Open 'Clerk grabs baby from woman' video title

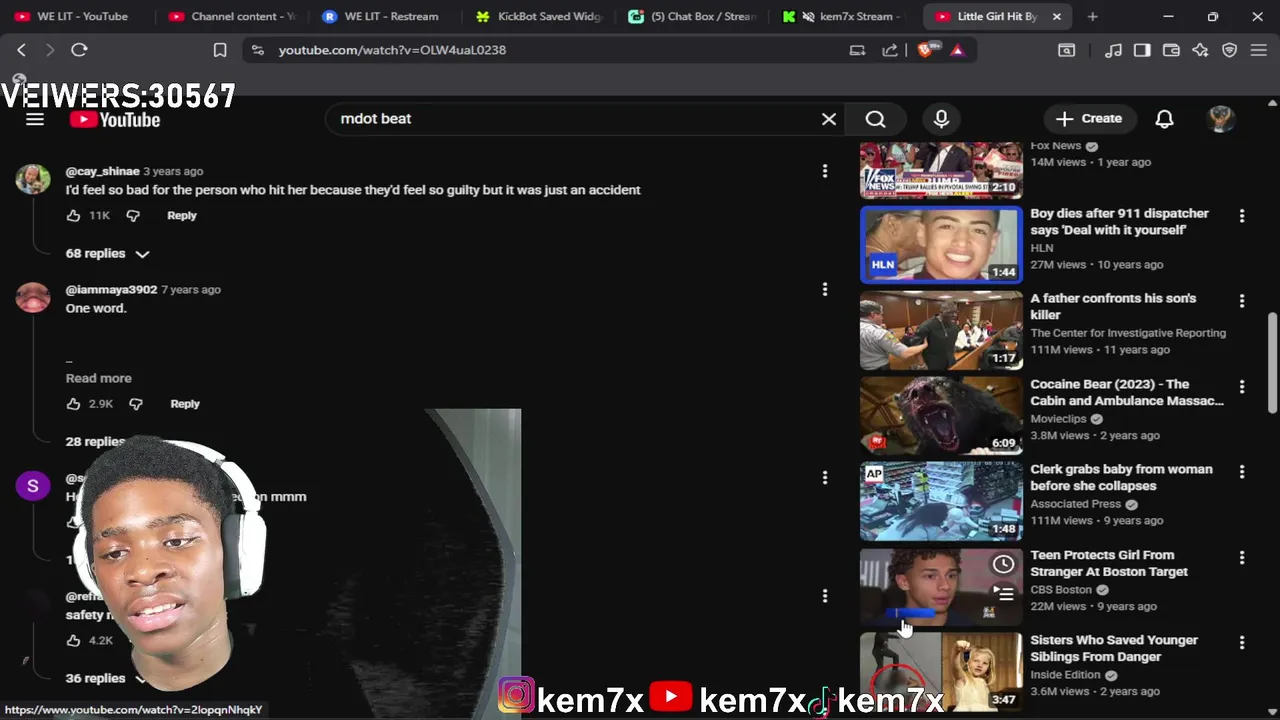1121,477
